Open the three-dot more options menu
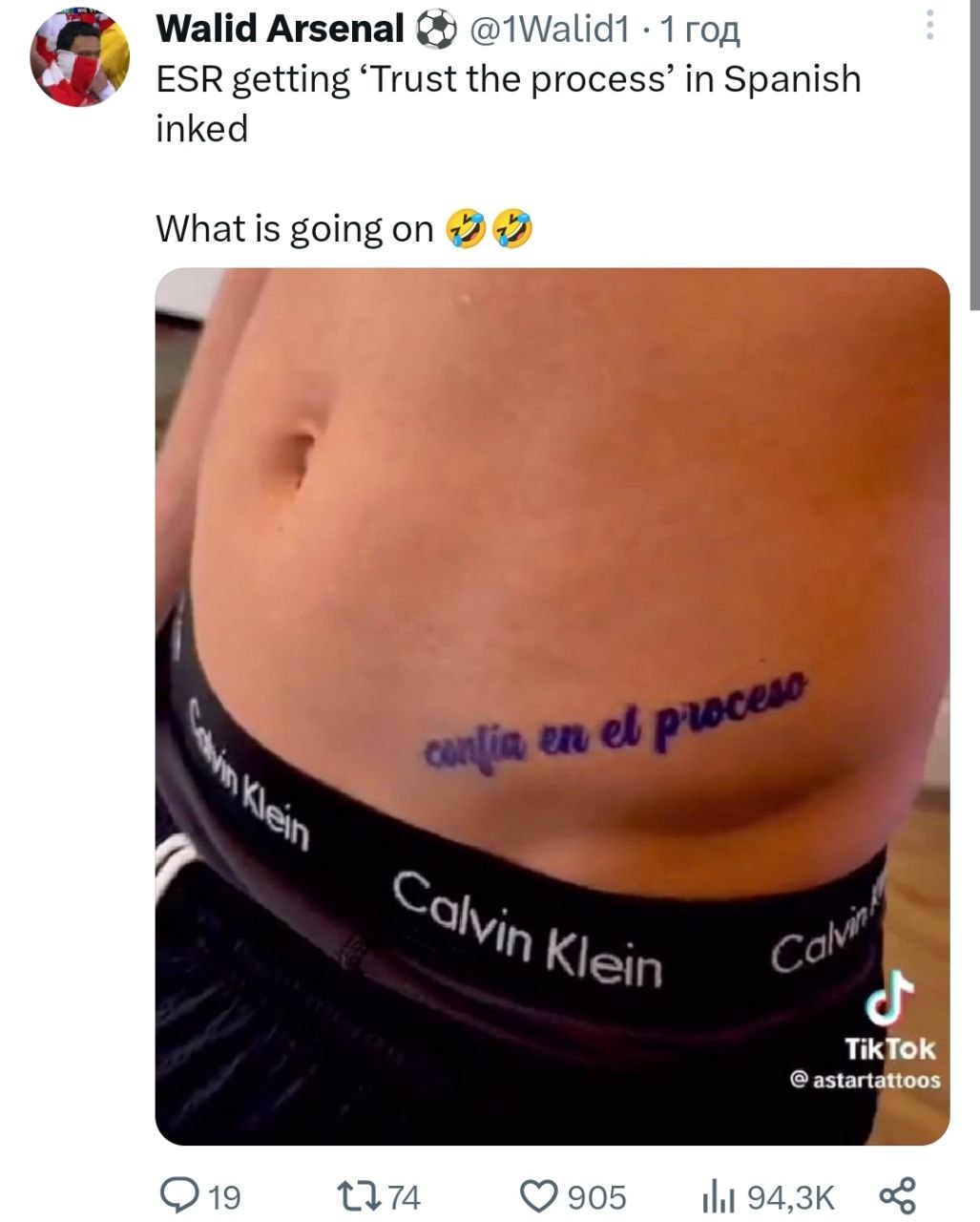This screenshot has height=1222, width=980. (929, 26)
